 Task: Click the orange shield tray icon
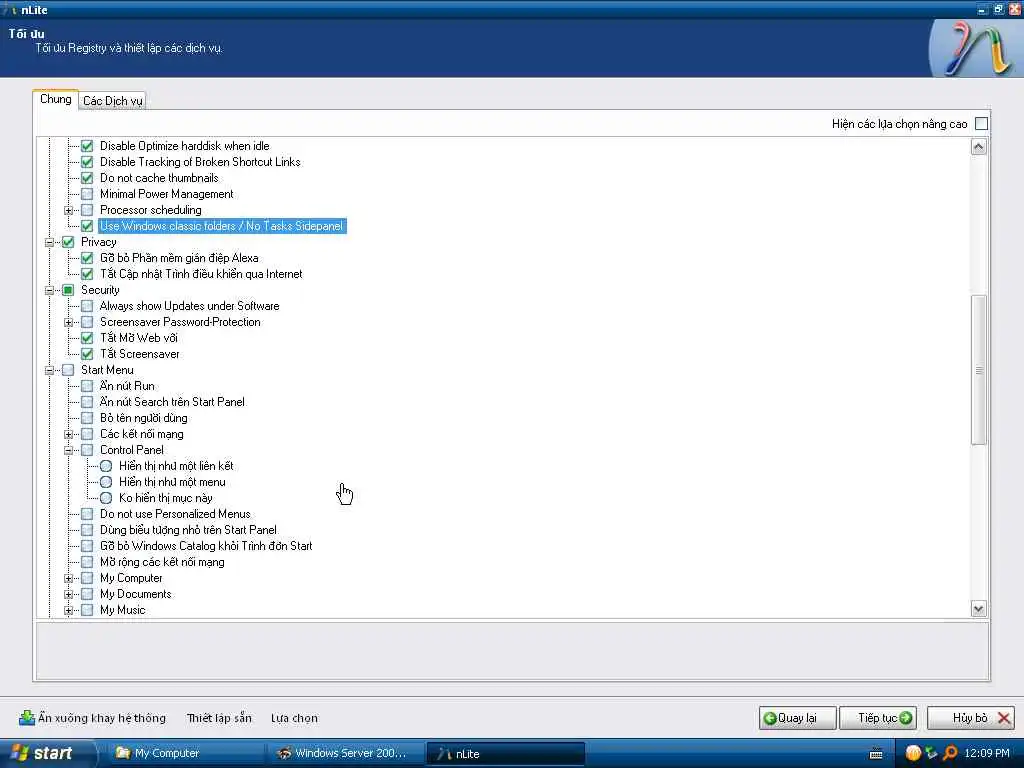click(913, 753)
